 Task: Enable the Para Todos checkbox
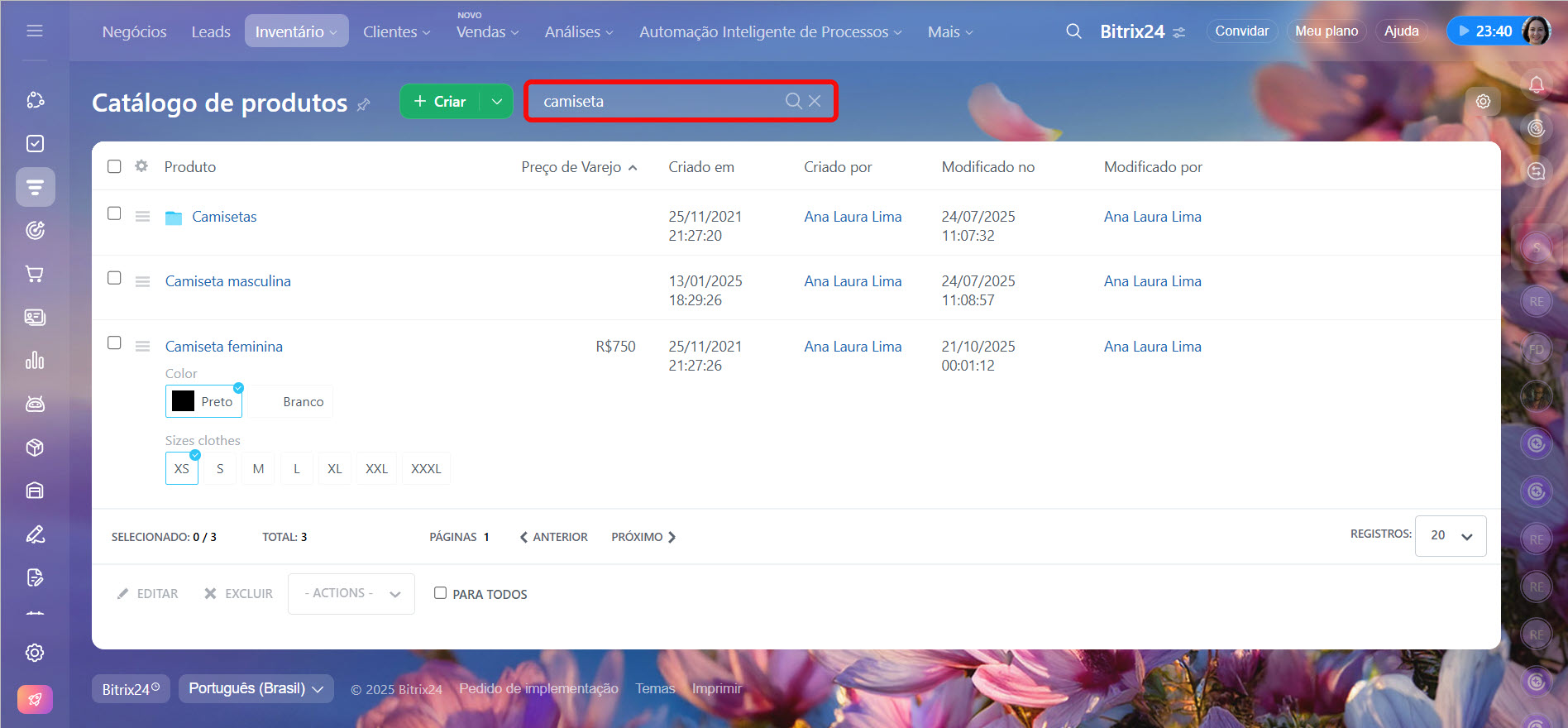[x=440, y=593]
